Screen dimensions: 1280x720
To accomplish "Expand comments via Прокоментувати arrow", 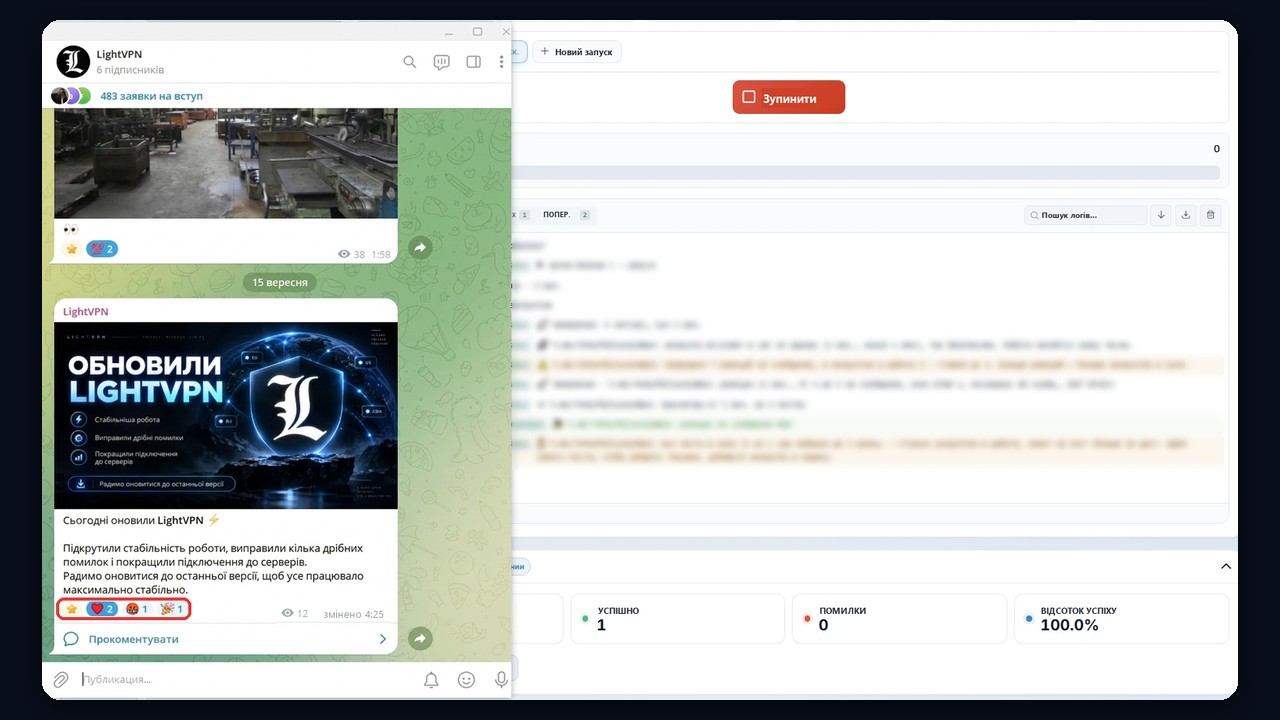I will pyautogui.click(x=382, y=639).
